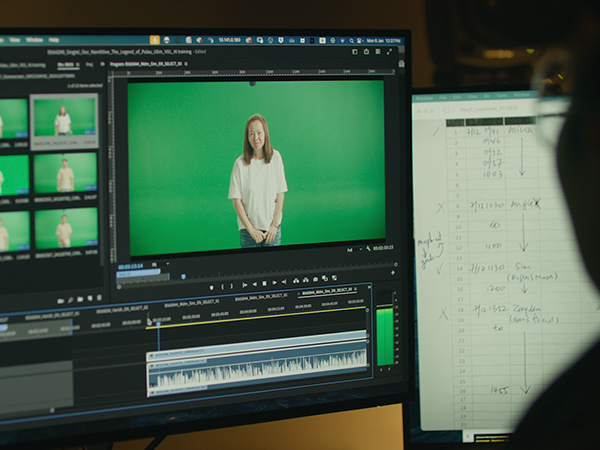Open playback resolution Full dropdown
The height and width of the screenshot is (450, 600).
[x=354, y=249]
